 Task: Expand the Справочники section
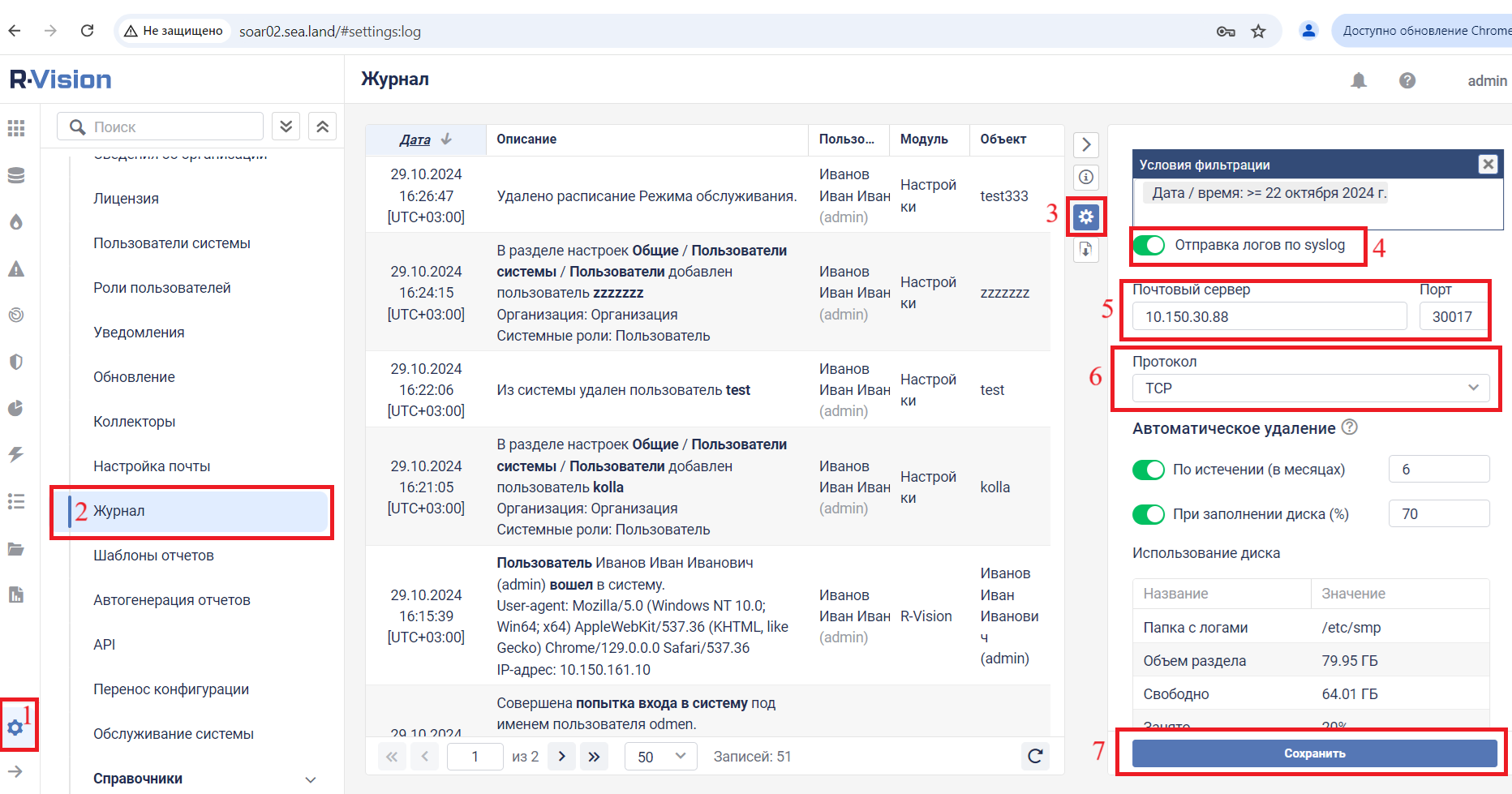(x=310, y=779)
